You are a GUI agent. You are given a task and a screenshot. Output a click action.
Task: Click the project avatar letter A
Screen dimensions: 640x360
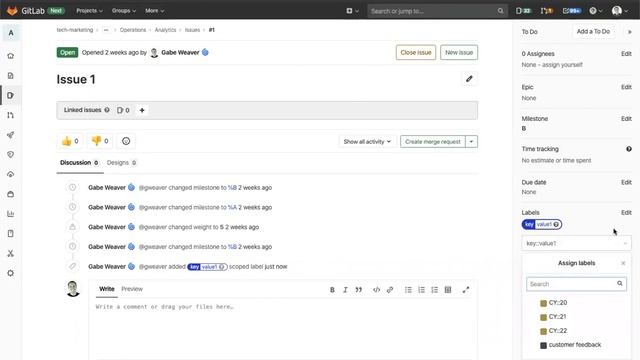point(11,33)
